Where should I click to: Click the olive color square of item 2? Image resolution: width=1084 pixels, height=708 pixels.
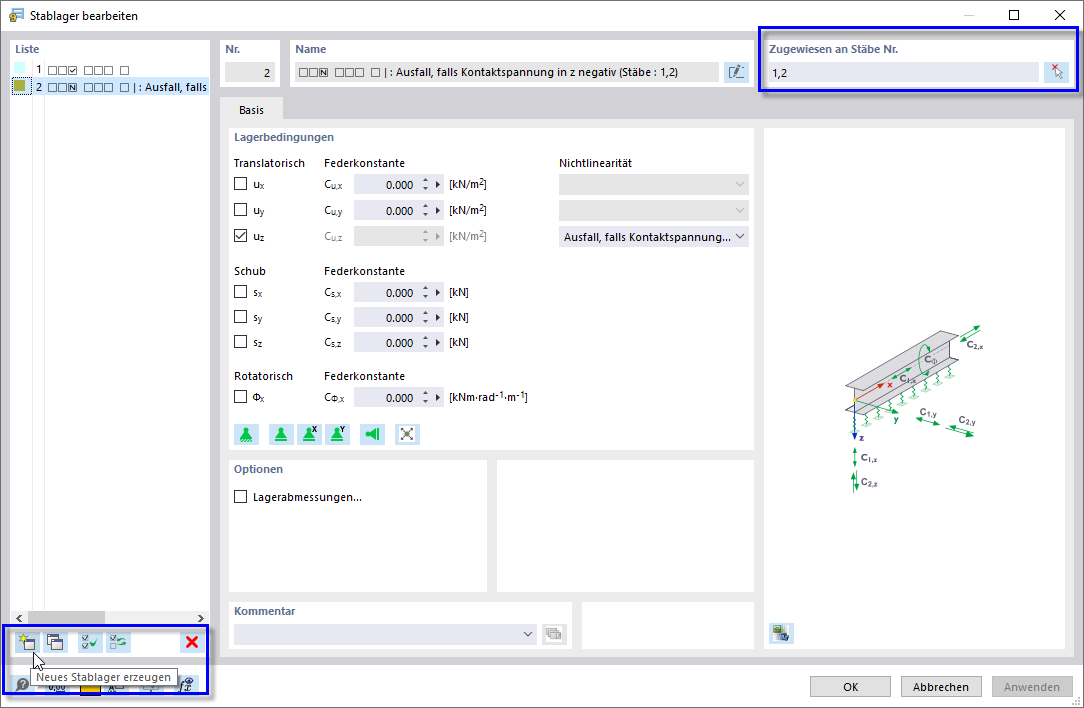(x=20, y=86)
